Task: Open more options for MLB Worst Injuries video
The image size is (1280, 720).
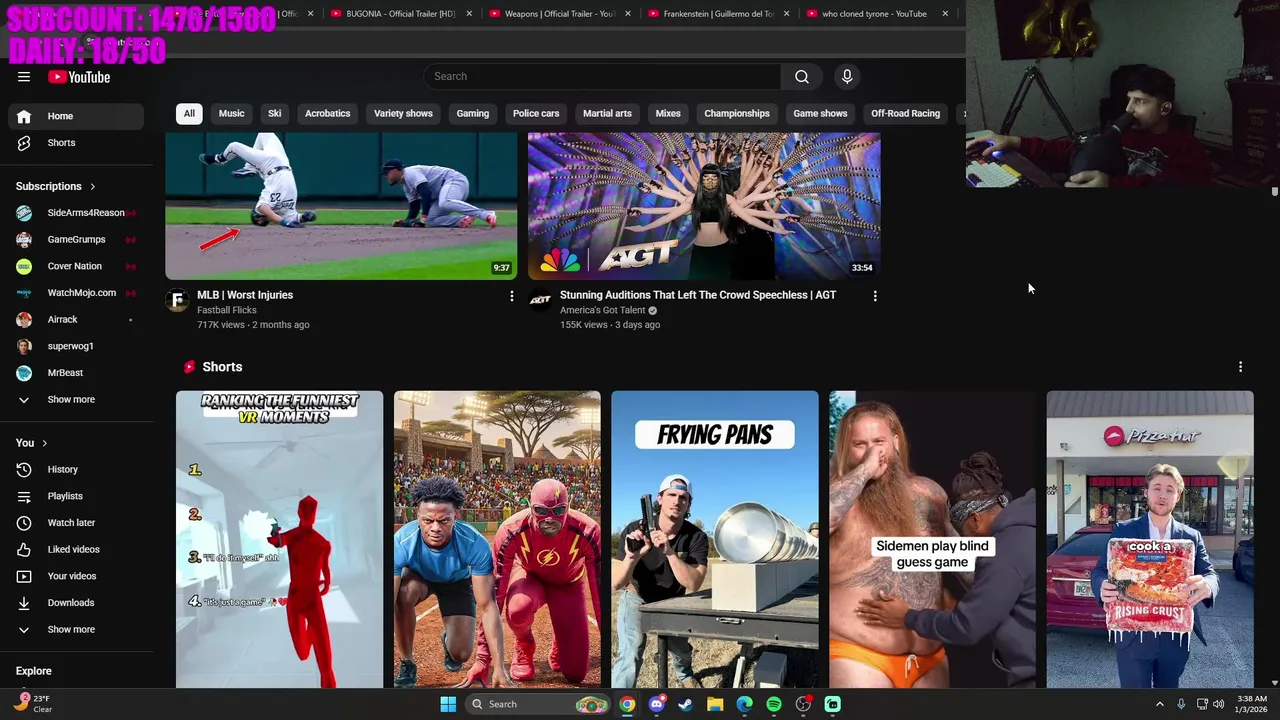Action: [x=511, y=296]
